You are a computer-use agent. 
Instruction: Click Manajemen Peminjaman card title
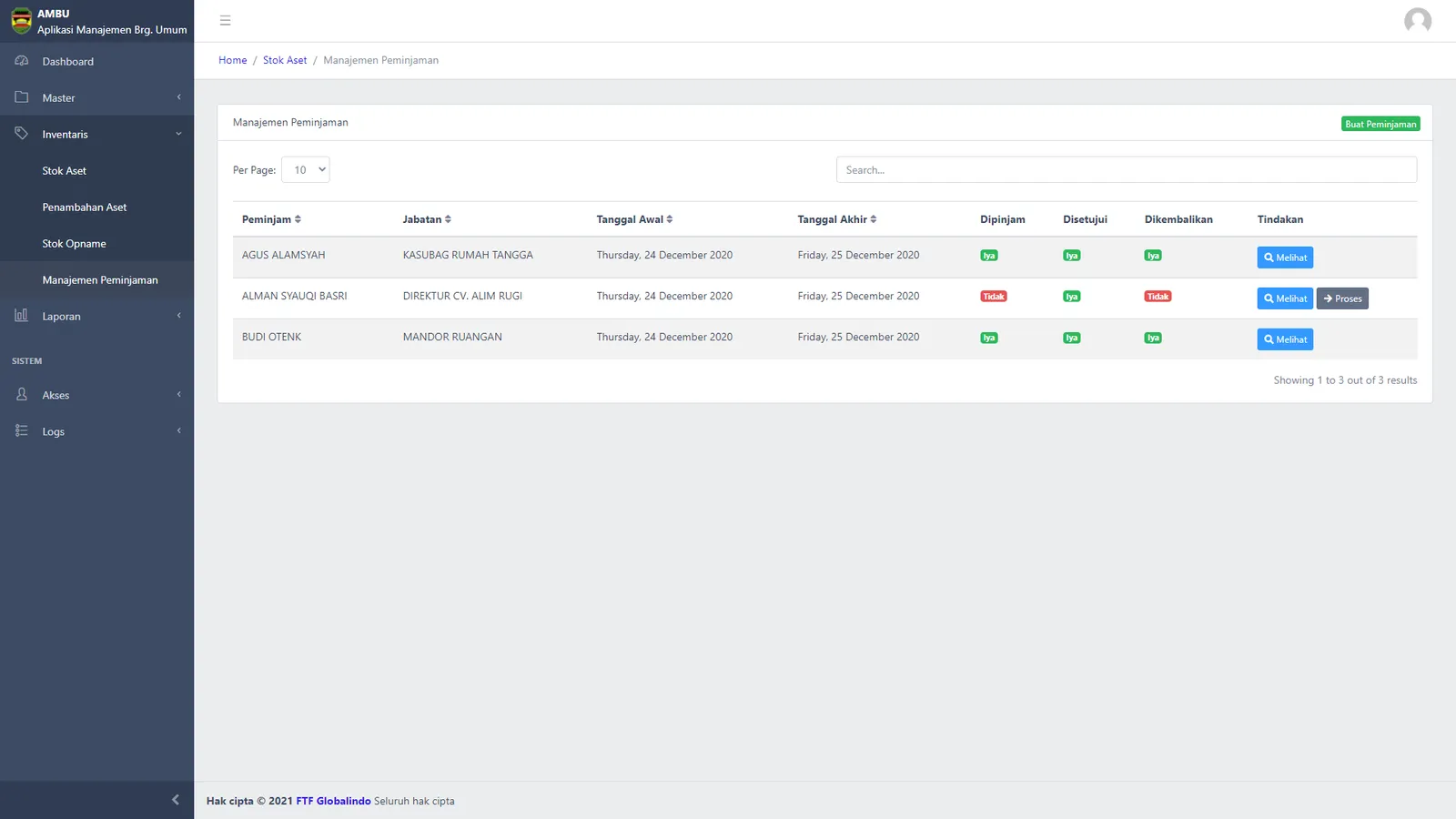pos(290,122)
